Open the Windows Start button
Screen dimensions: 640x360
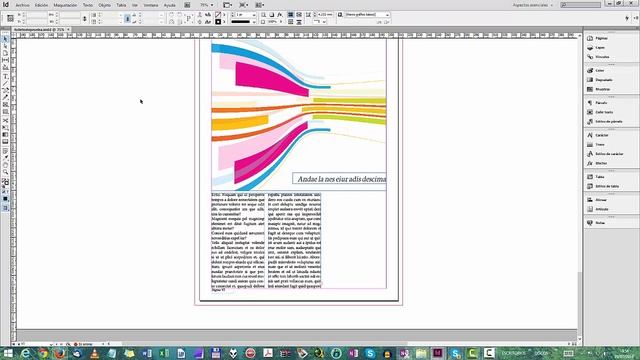click(8, 353)
